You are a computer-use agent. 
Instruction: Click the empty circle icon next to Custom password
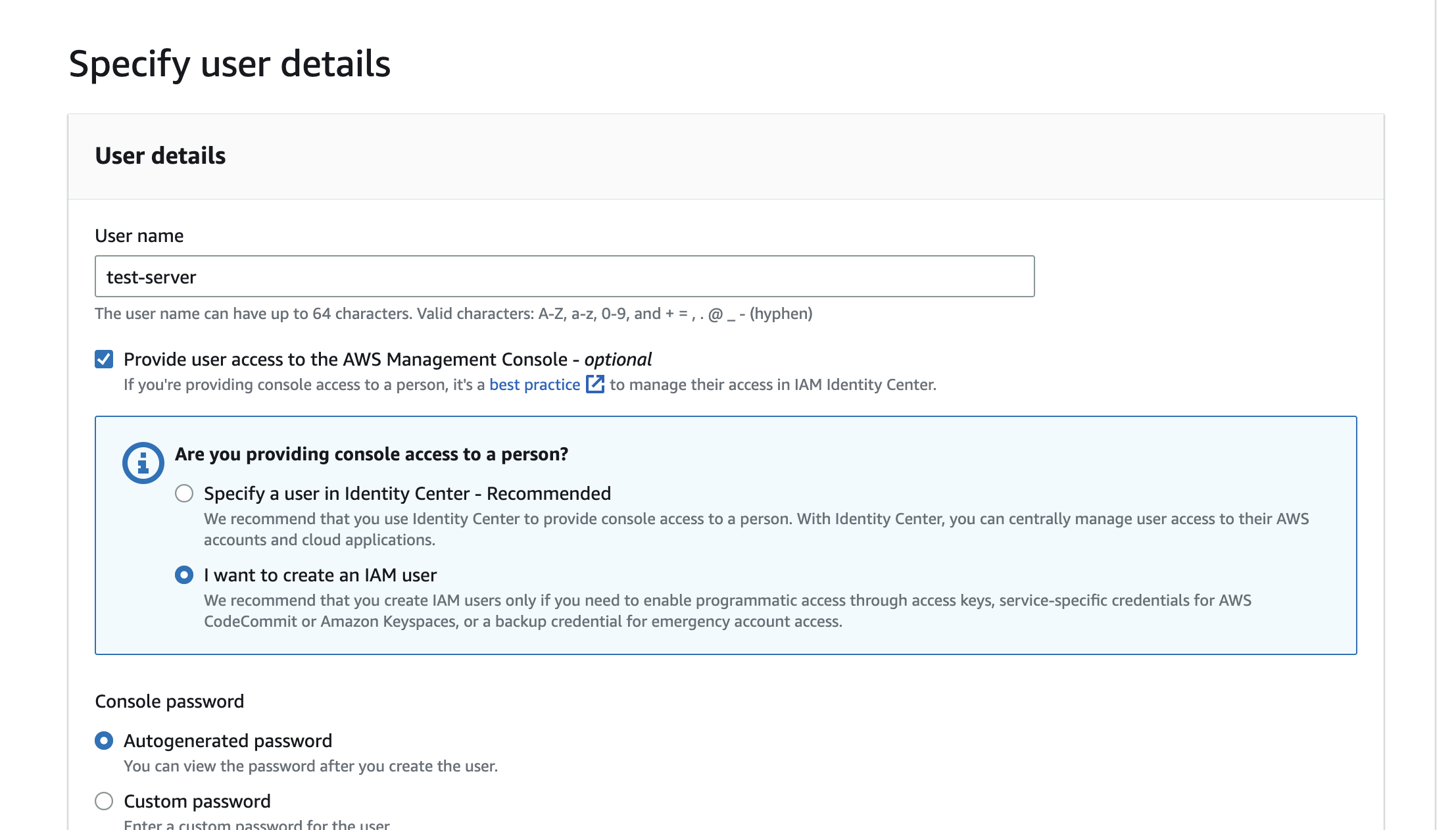103,800
